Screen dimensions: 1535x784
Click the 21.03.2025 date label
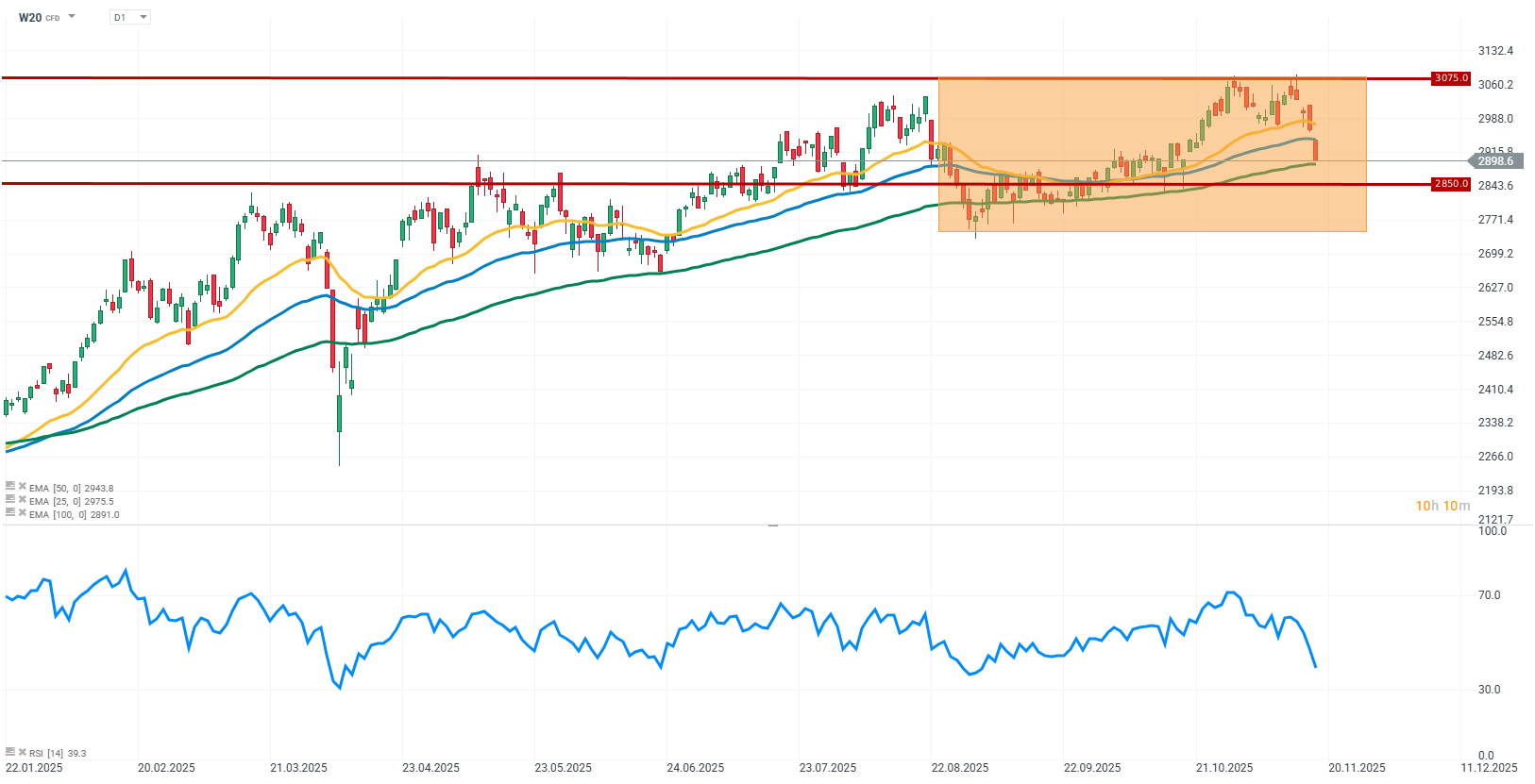point(298,767)
